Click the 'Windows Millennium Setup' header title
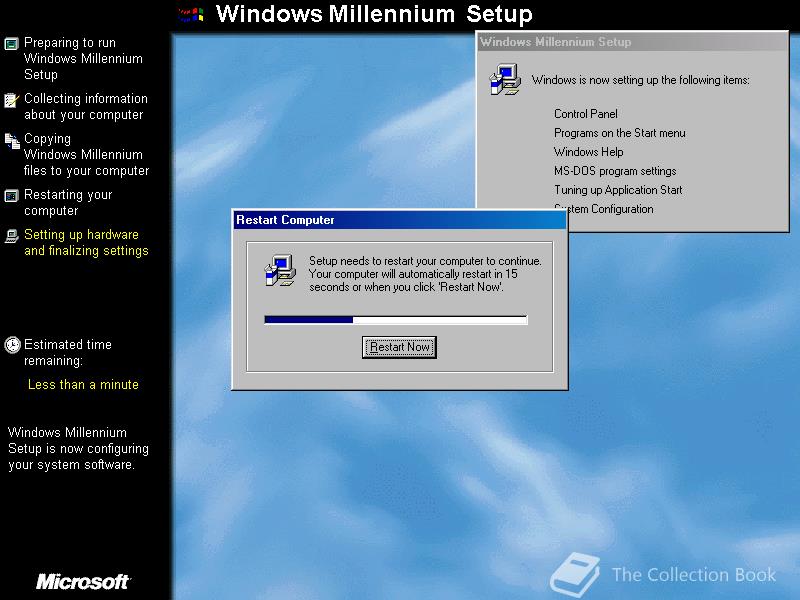The height and width of the screenshot is (600, 800). pos(374,14)
